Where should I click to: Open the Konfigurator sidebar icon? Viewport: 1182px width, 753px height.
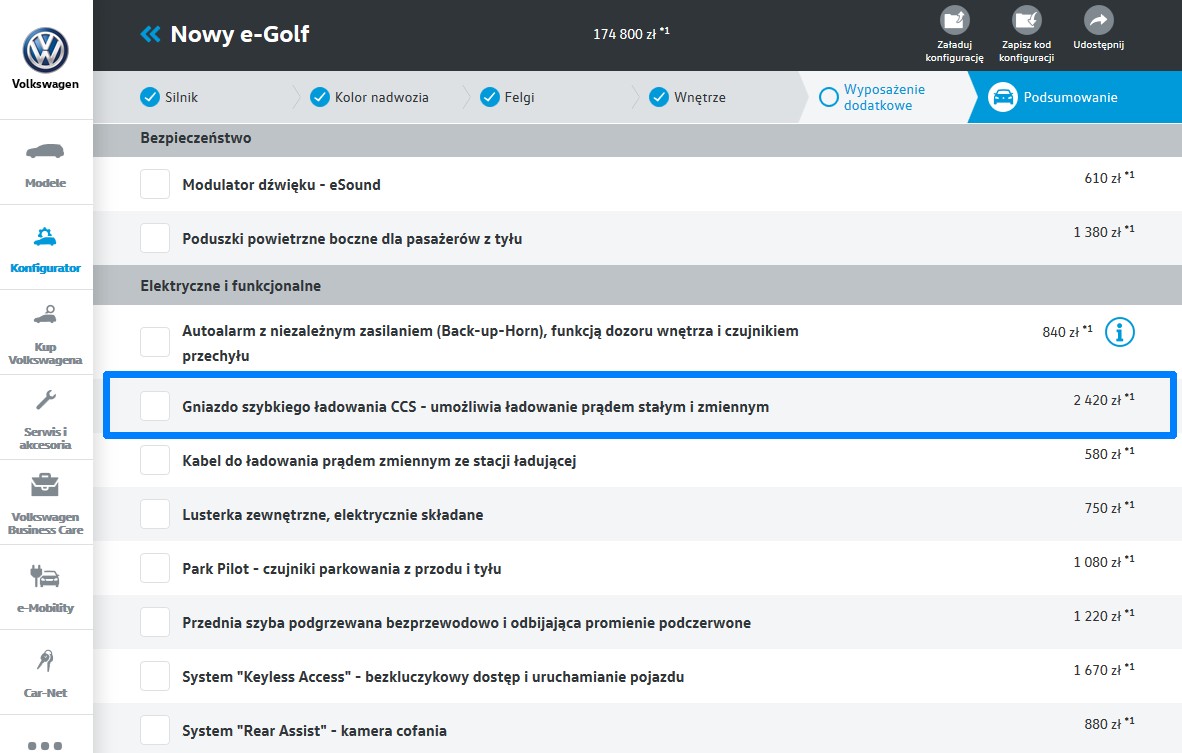coord(45,237)
